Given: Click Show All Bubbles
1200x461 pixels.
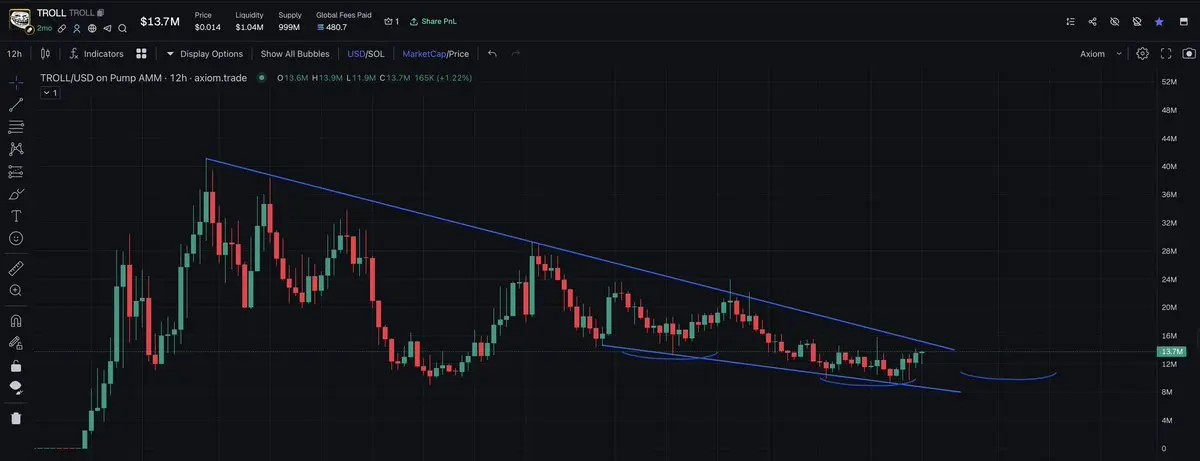Looking at the screenshot, I should click(x=293, y=54).
